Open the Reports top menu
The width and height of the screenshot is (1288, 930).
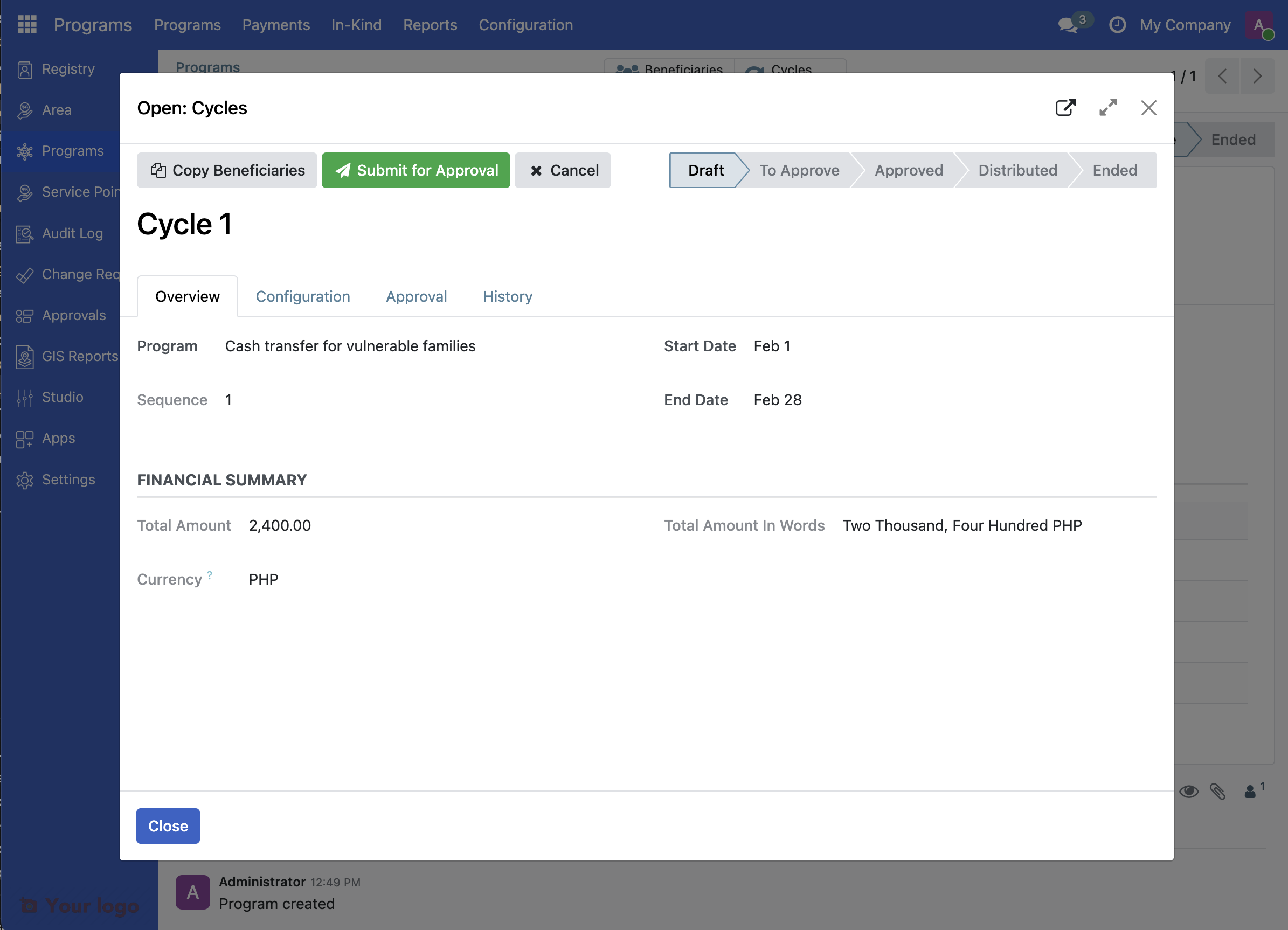(430, 25)
